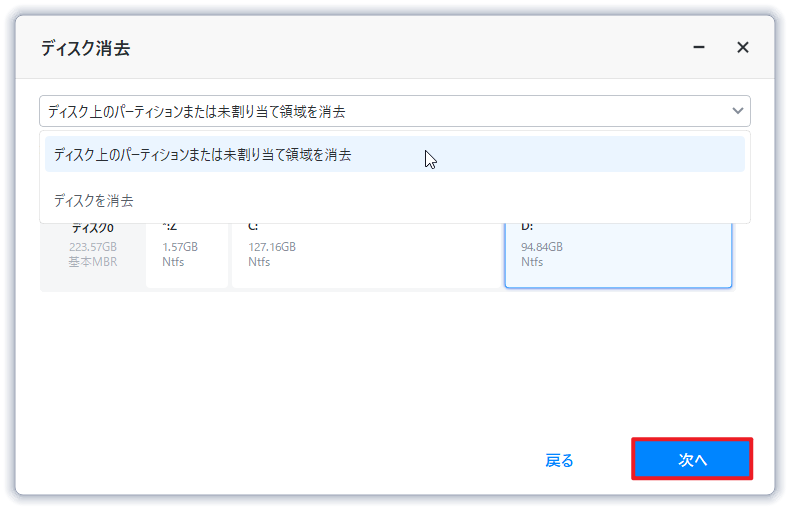Select the C: partition block
The width and height of the screenshot is (790, 510).
(366, 255)
